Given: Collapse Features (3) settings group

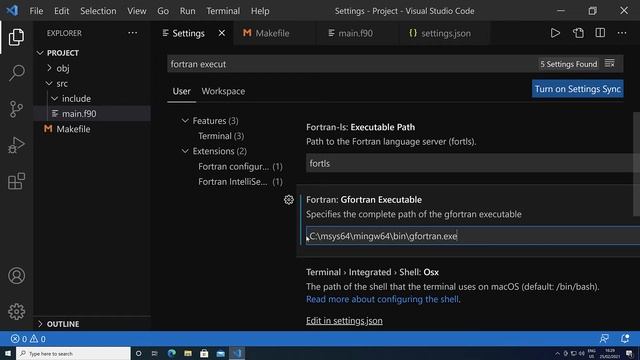Looking at the screenshot, I should (185, 120).
